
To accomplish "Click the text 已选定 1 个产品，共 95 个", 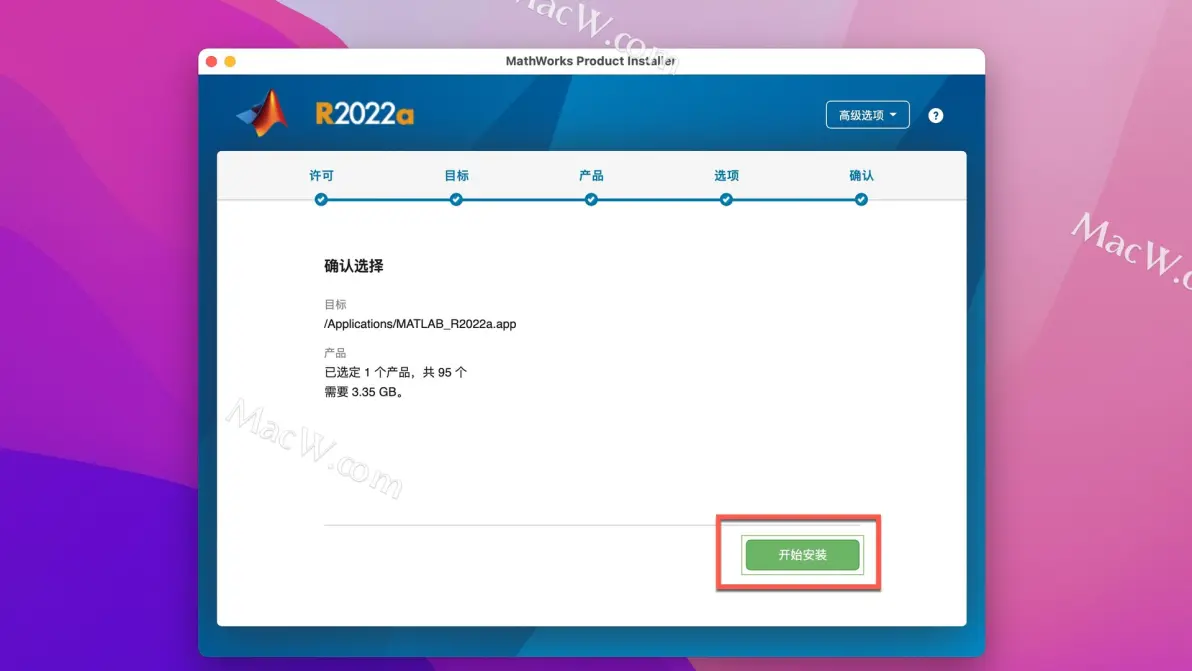I will pos(395,372).
